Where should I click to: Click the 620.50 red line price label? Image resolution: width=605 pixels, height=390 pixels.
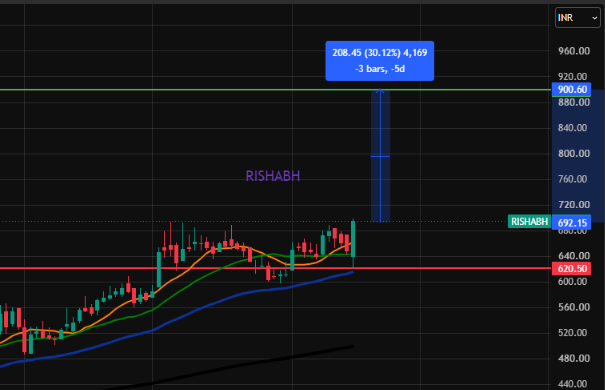[x=571, y=268]
